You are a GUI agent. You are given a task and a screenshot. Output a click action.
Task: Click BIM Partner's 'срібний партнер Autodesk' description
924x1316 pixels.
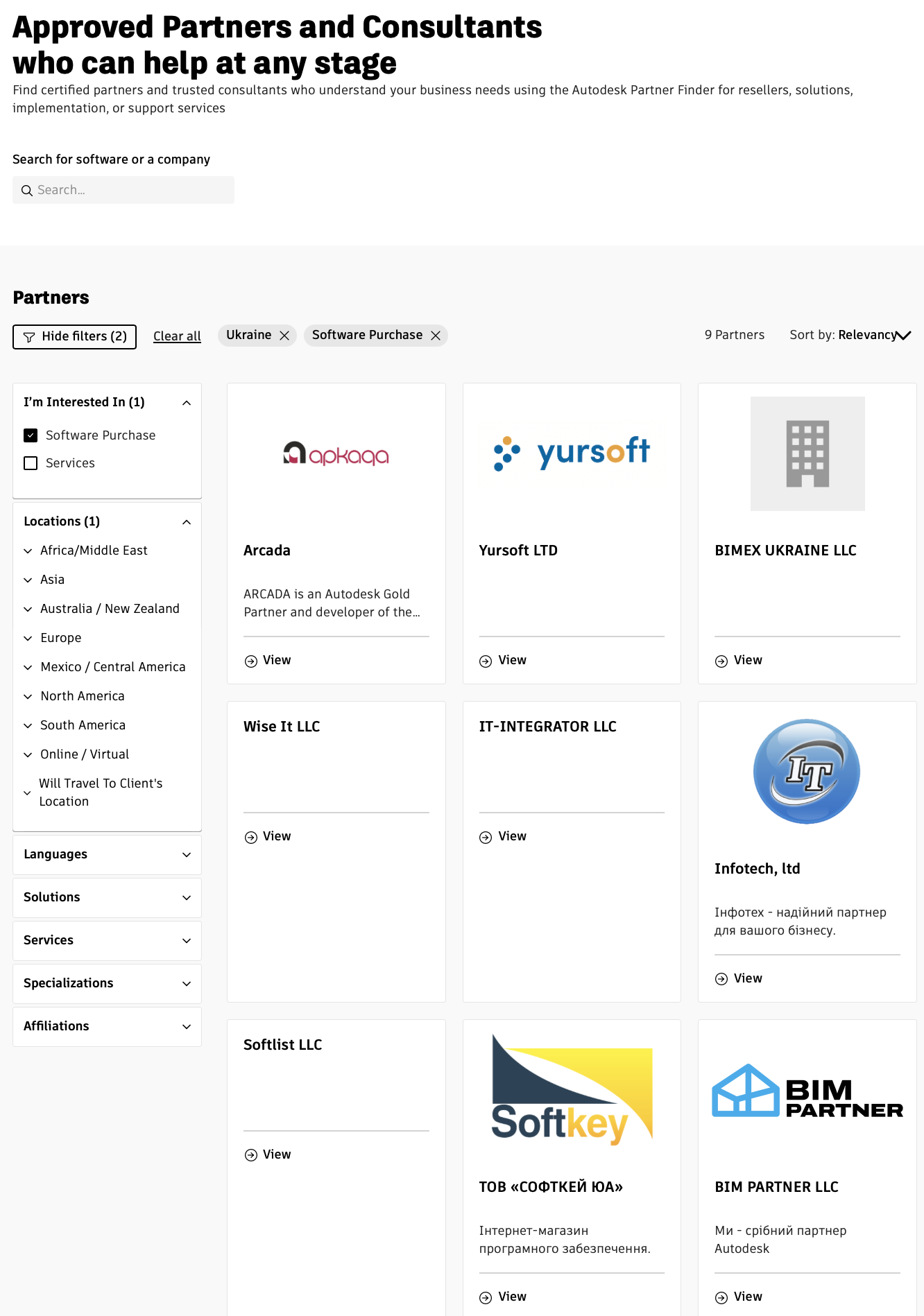pos(780,1240)
